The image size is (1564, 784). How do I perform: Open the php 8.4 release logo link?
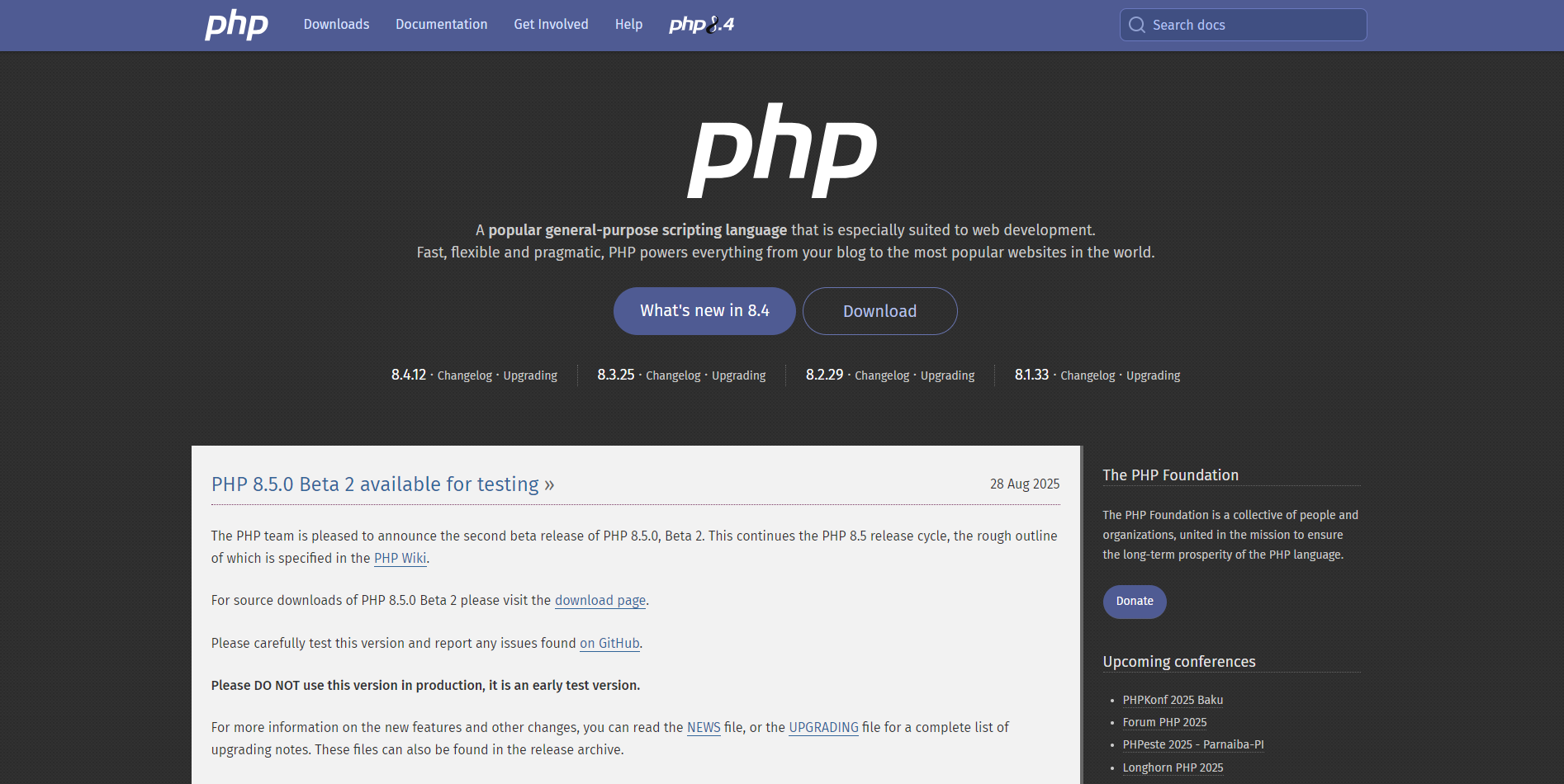click(701, 25)
